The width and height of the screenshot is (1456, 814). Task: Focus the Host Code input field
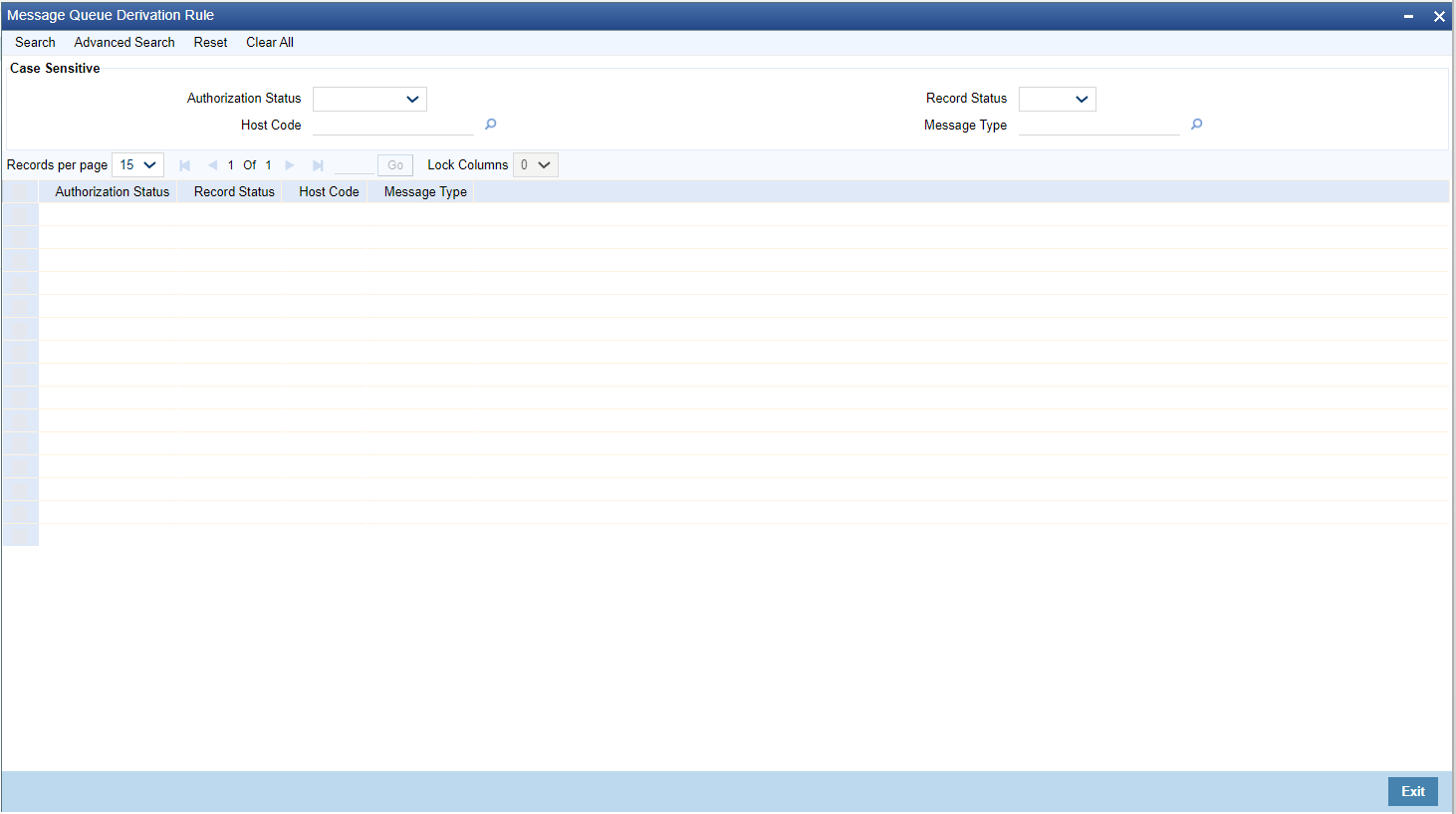click(x=393, y=125)
